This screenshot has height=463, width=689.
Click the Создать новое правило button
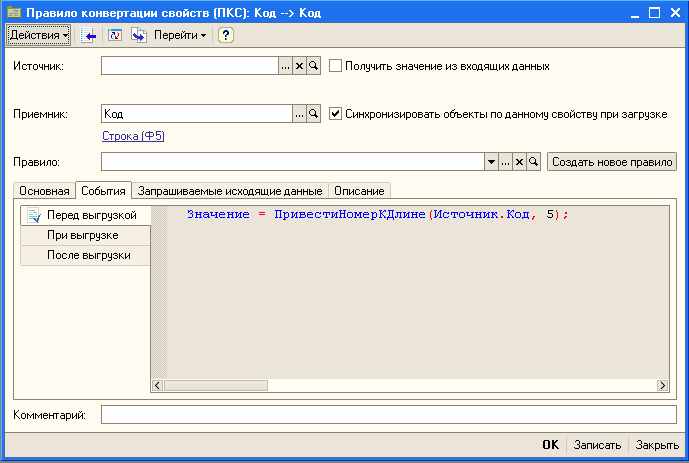pos(612,161)
